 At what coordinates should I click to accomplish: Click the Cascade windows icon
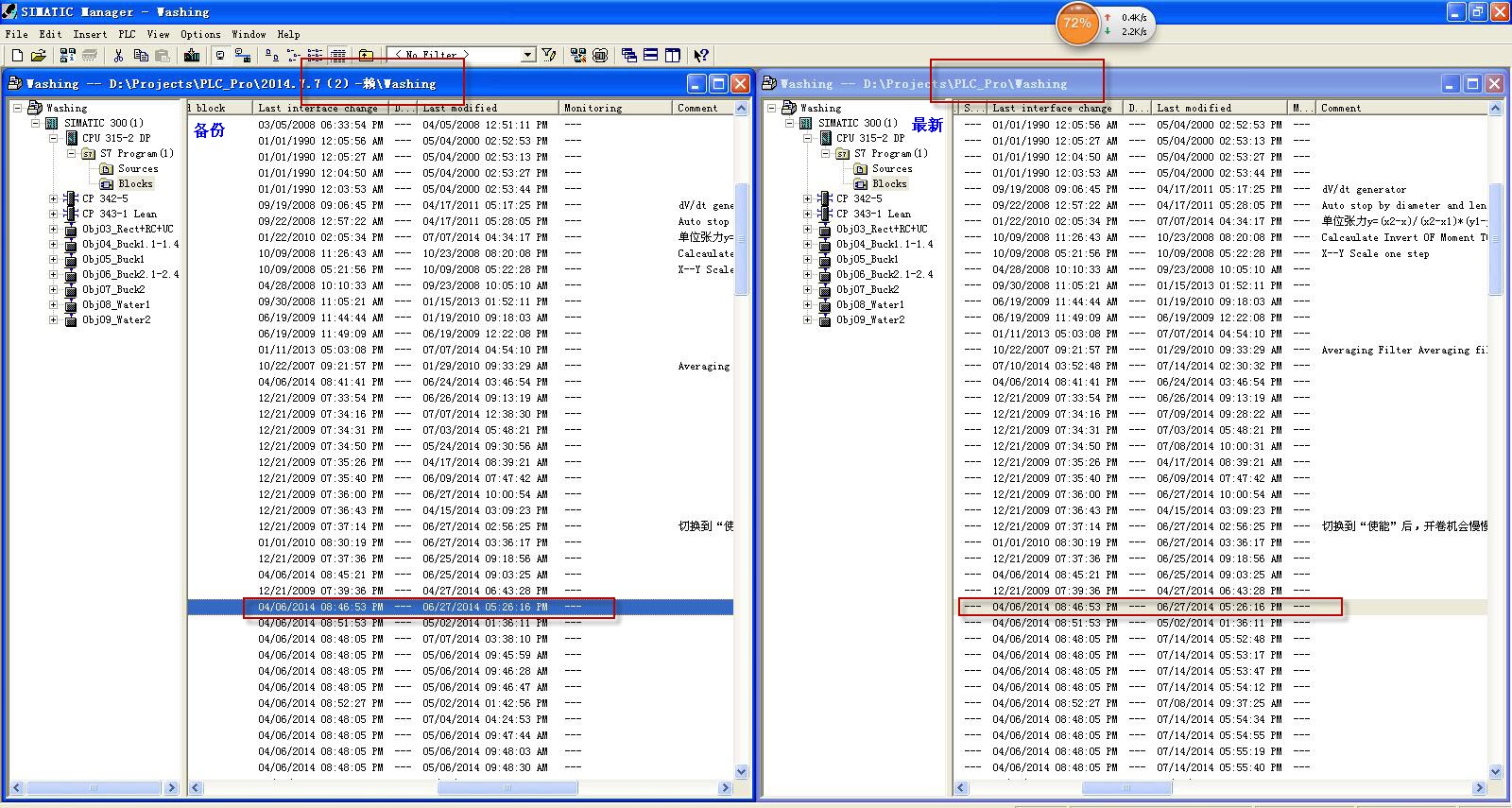pyautogui.click(x=629, y=56)
